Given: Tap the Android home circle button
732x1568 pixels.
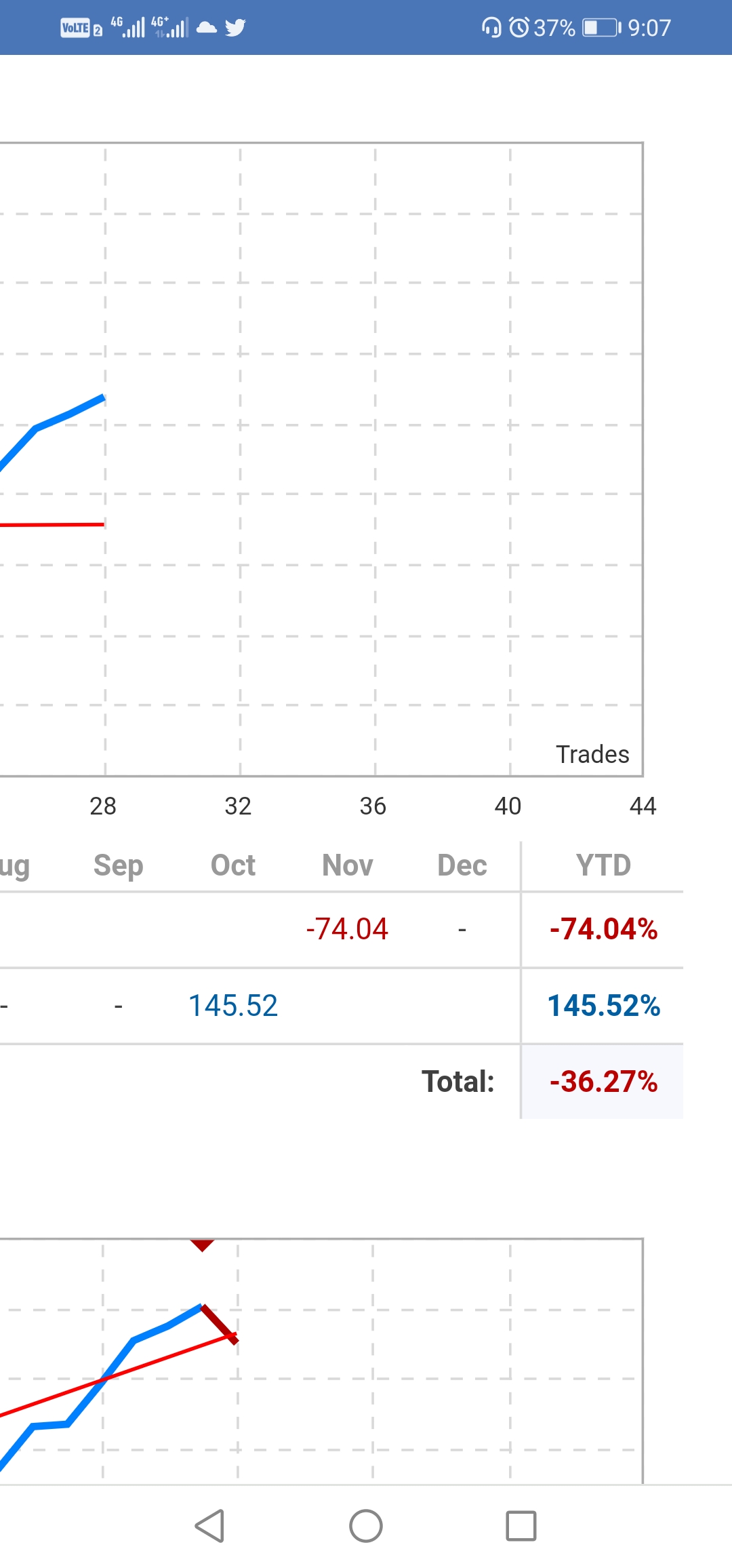Looking at the screenshot, I should coord(366,1526).
